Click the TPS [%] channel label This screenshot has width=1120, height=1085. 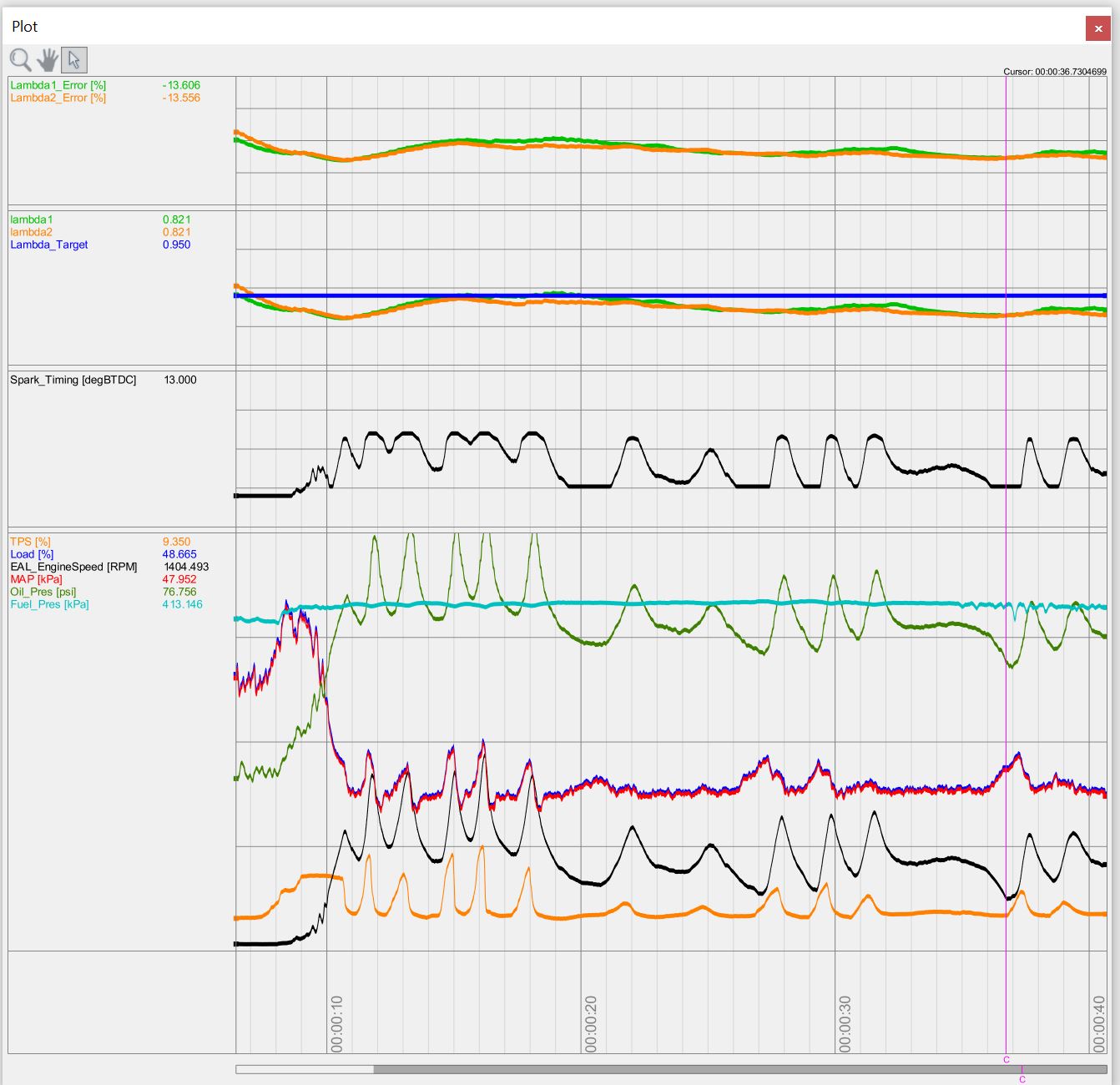30,542
